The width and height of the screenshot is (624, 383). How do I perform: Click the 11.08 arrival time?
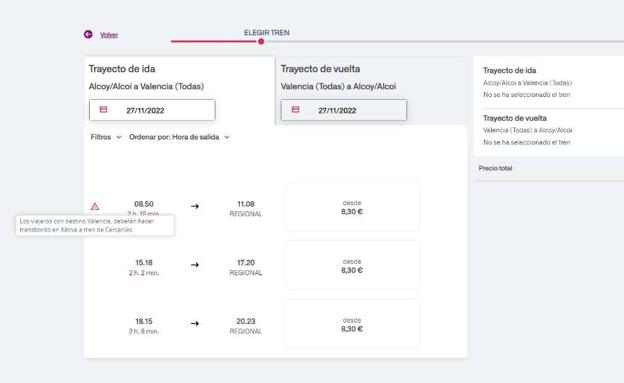tap(246, 204)
